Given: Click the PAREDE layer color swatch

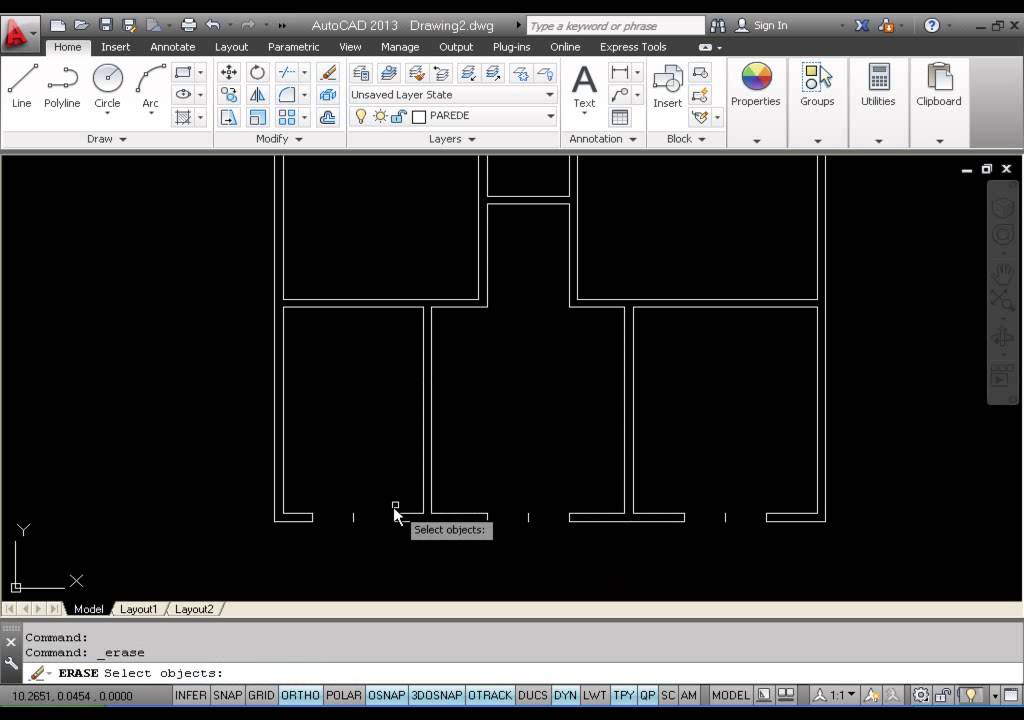Looking at the screenshot, I should click(419, 117).
